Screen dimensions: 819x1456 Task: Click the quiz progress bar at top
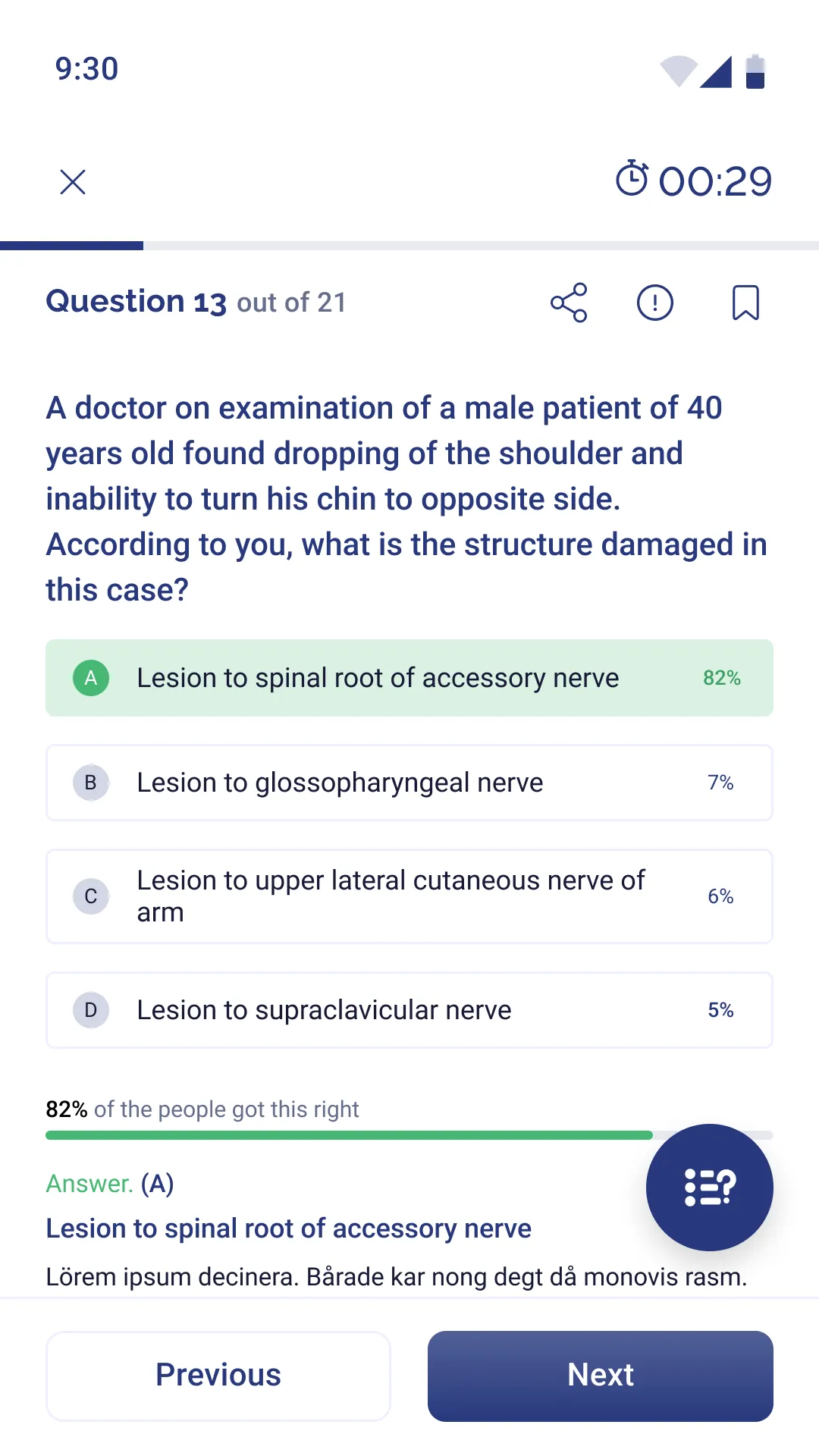point(409,246)
